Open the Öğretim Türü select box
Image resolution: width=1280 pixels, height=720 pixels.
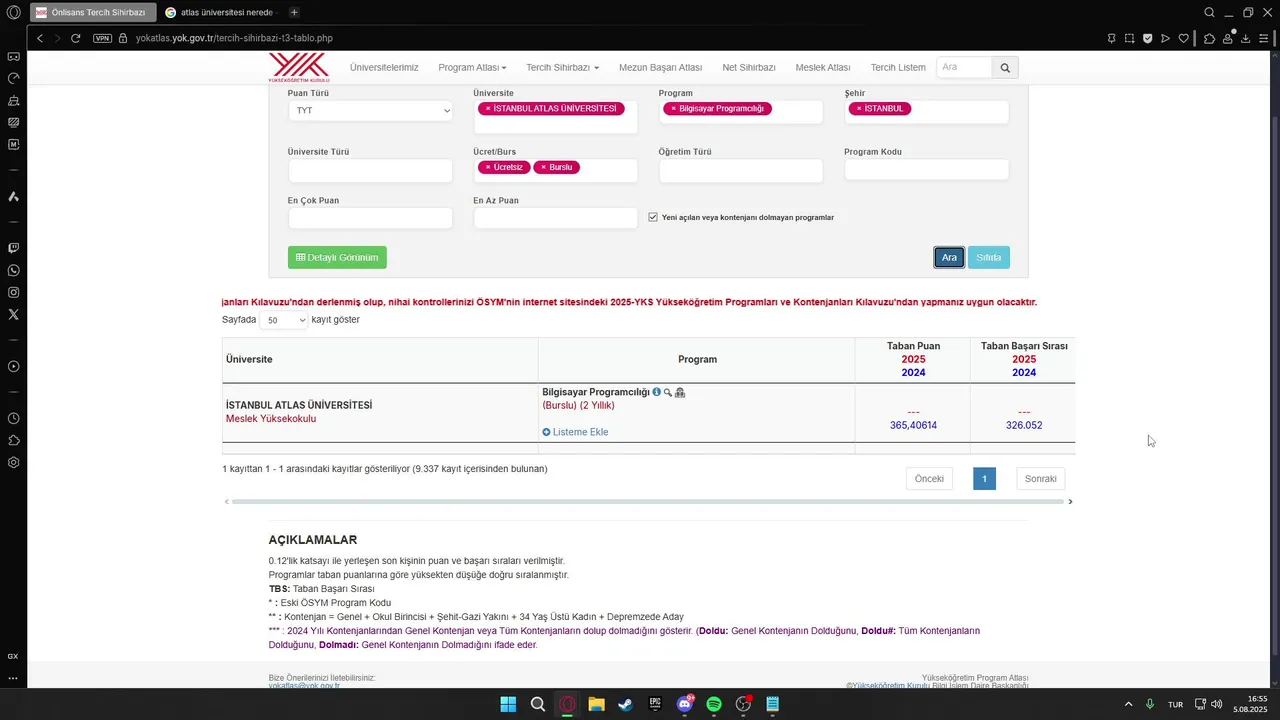(741, 171)
